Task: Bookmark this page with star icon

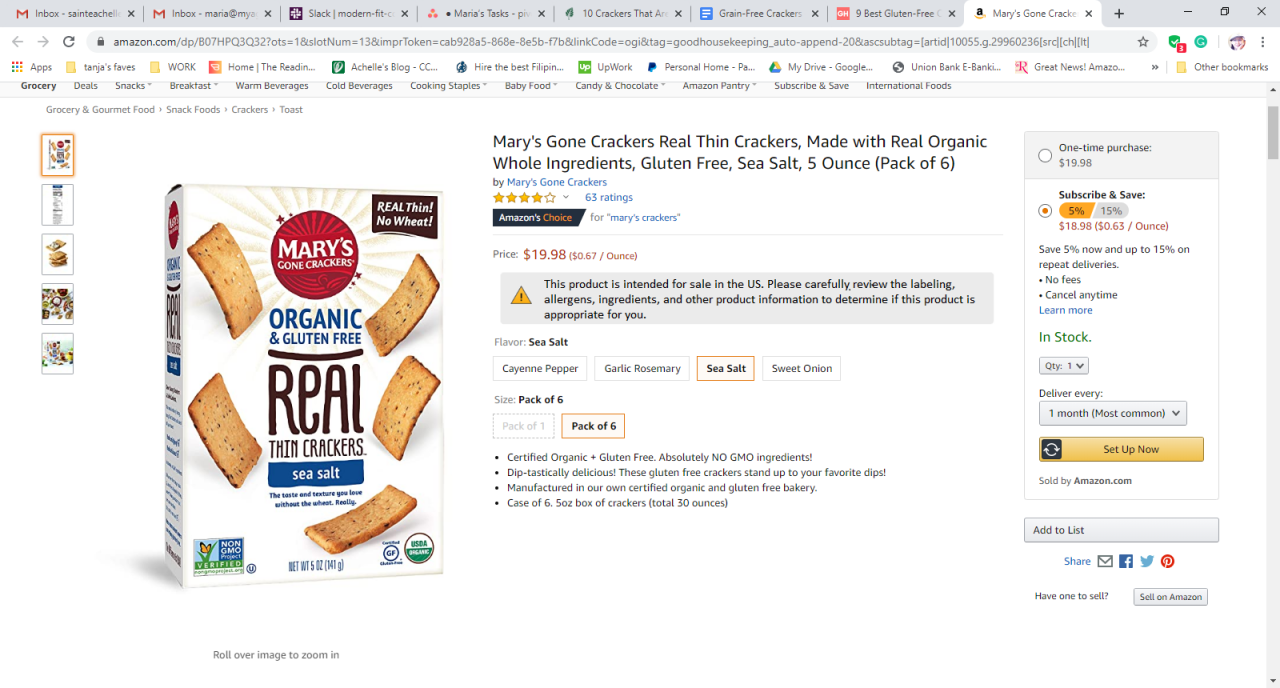Action: tap(1143, 42)
